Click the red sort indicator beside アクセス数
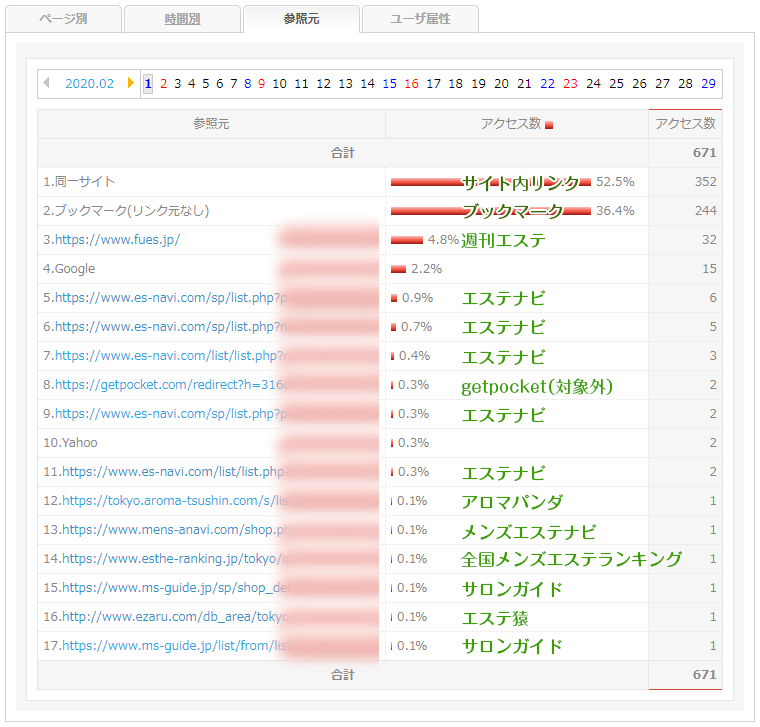The width and height of the screenshot is (760, 727). 549,125
